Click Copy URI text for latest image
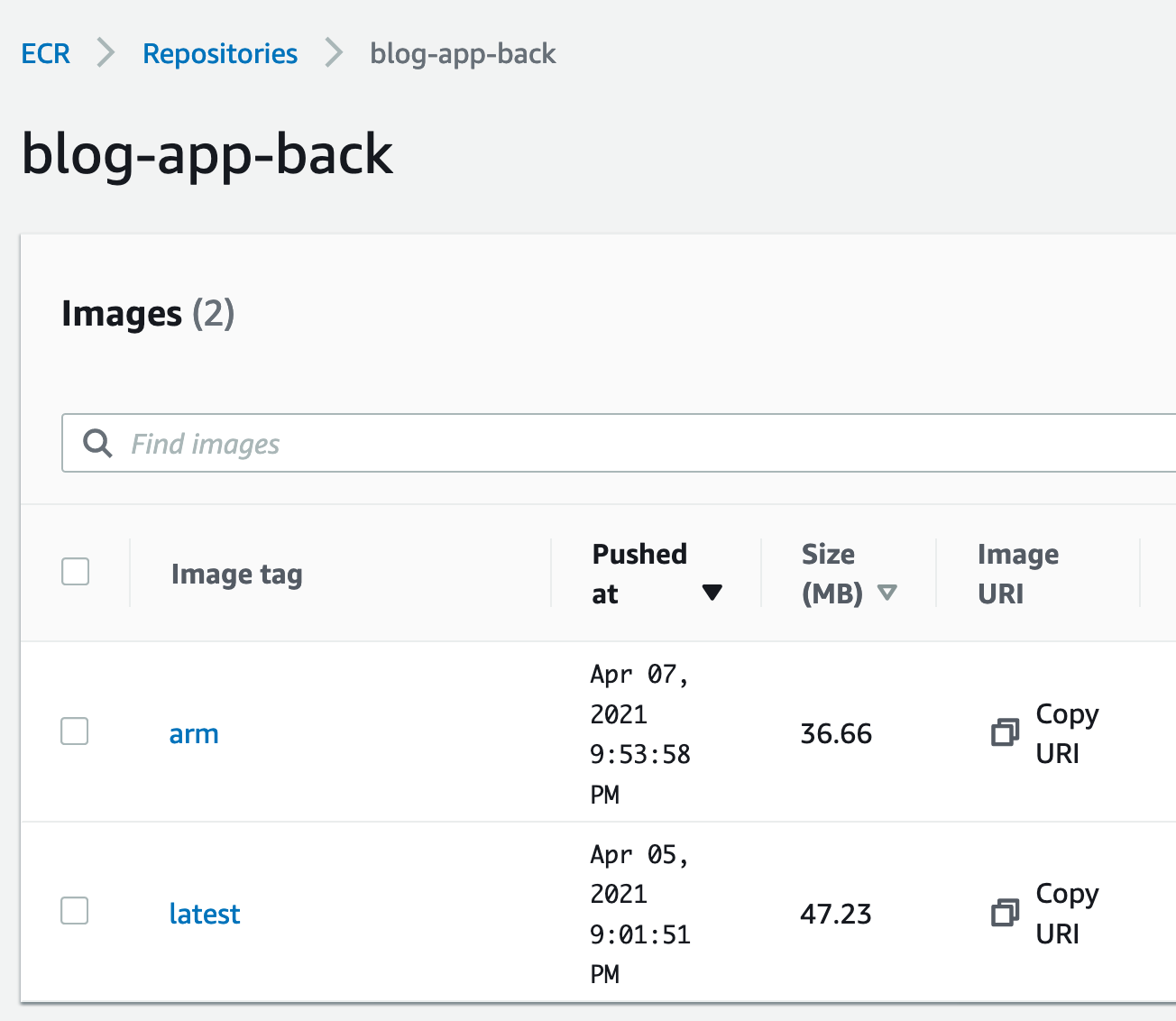 pos(1066,913)
